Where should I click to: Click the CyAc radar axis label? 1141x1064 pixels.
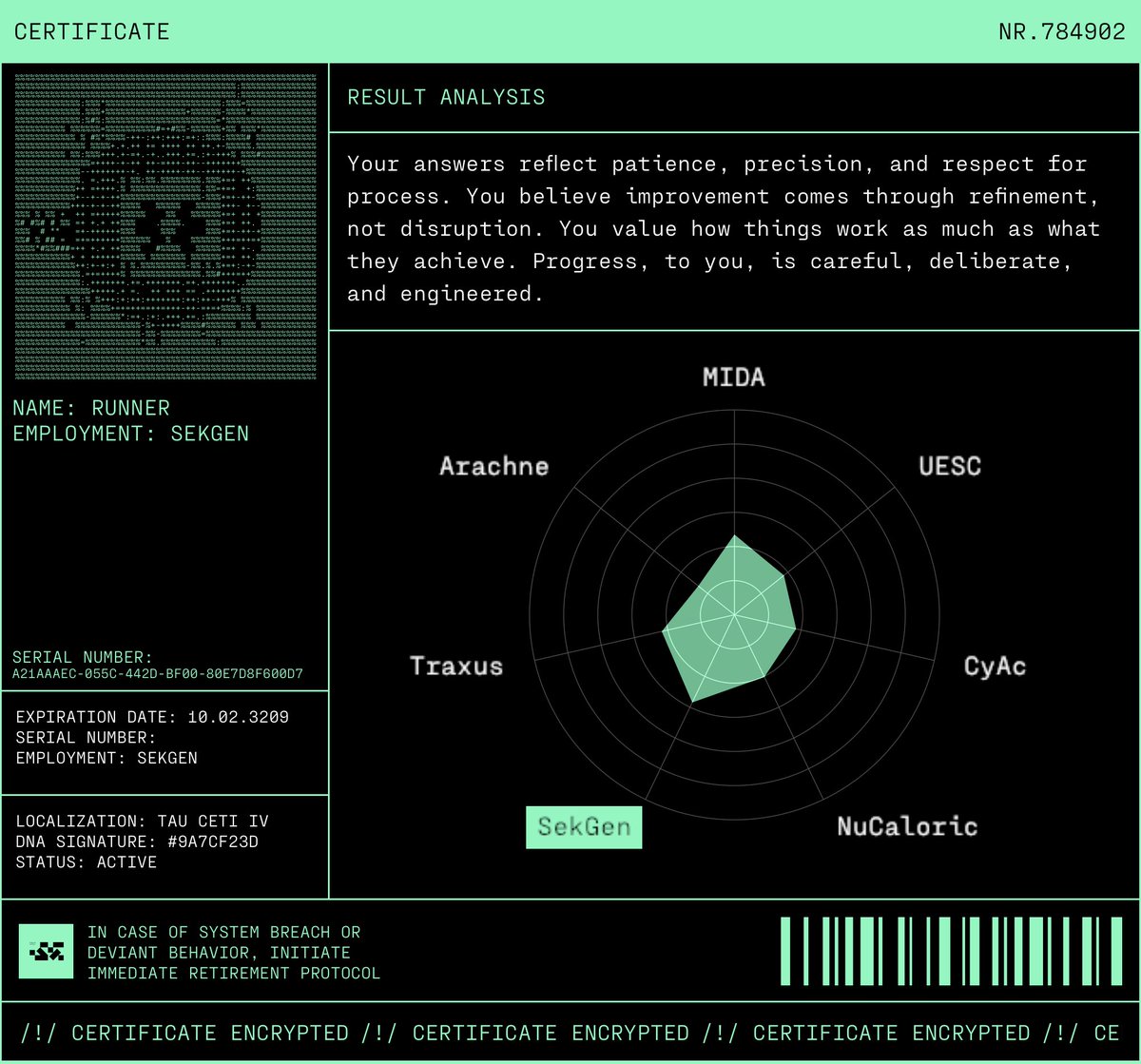click(995, 667)
